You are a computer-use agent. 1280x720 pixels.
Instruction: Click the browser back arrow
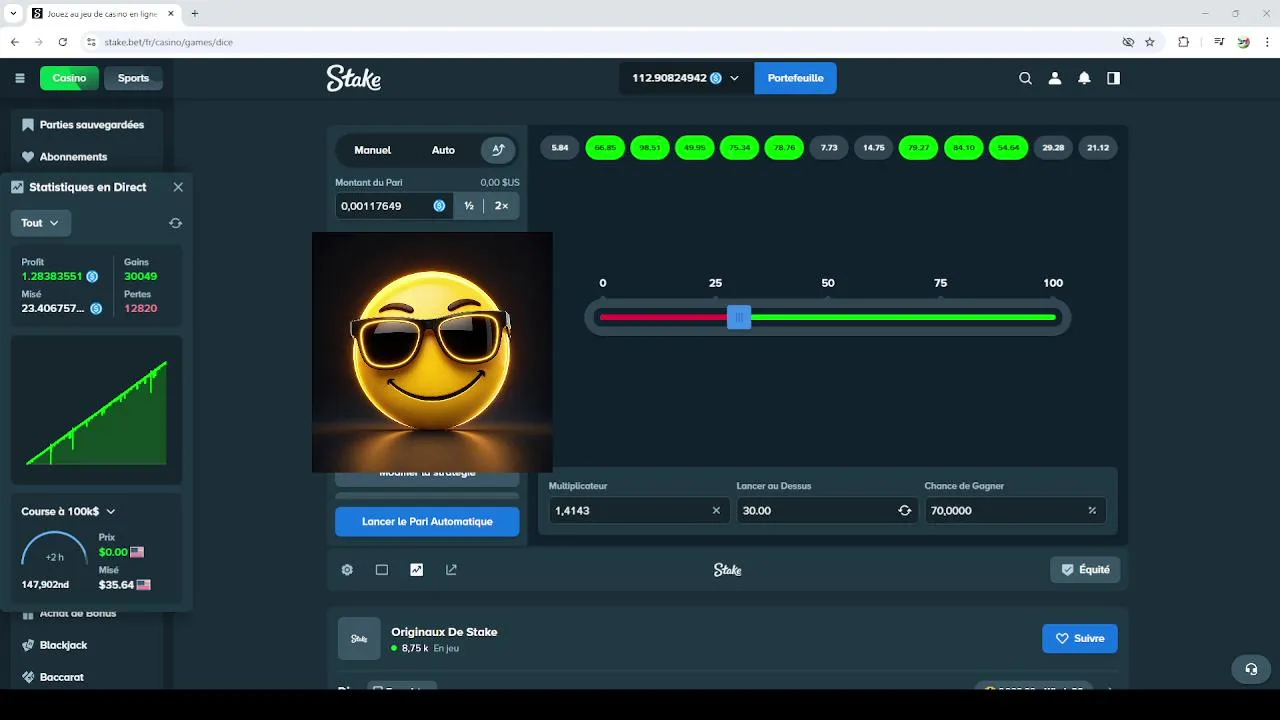[x=15, y=42]
